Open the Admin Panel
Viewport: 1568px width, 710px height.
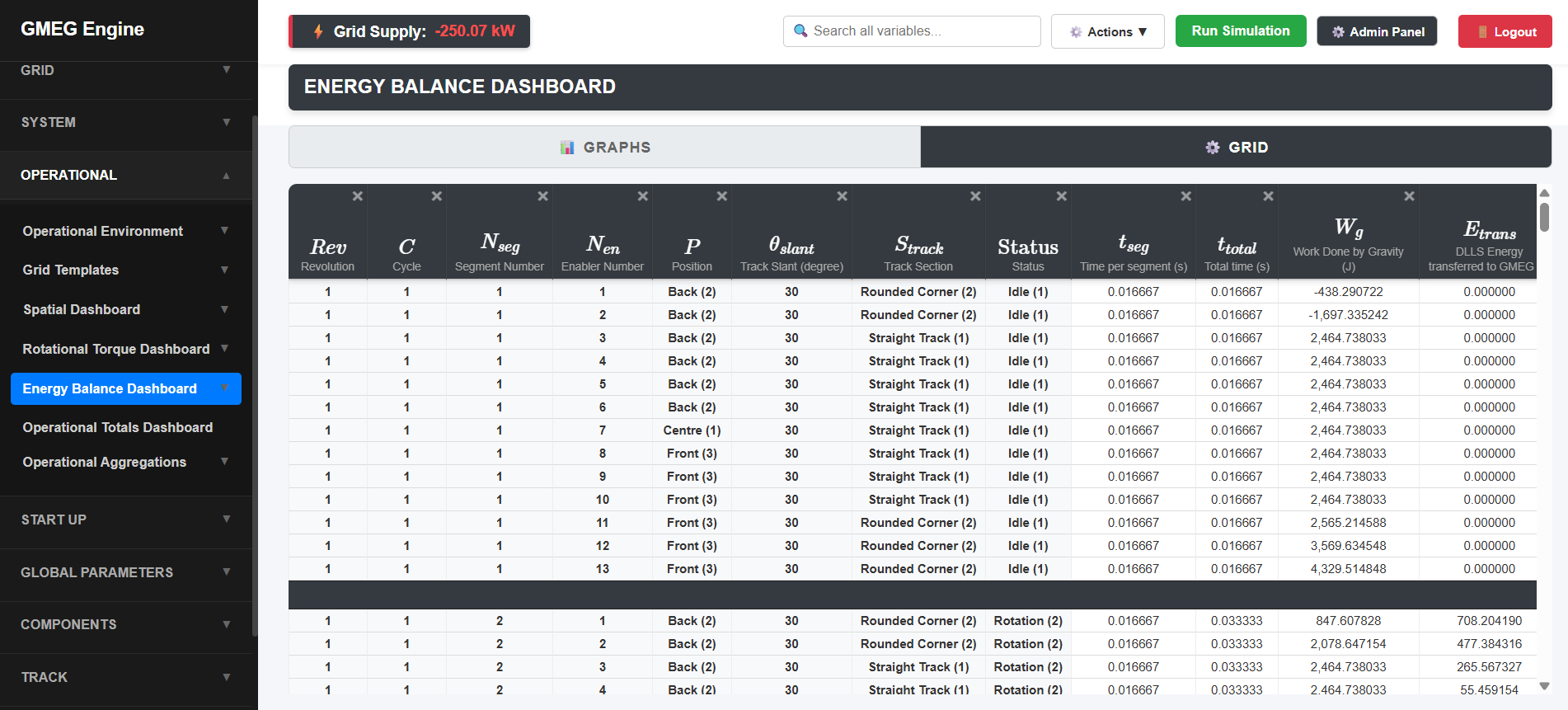pos(1377,31)
